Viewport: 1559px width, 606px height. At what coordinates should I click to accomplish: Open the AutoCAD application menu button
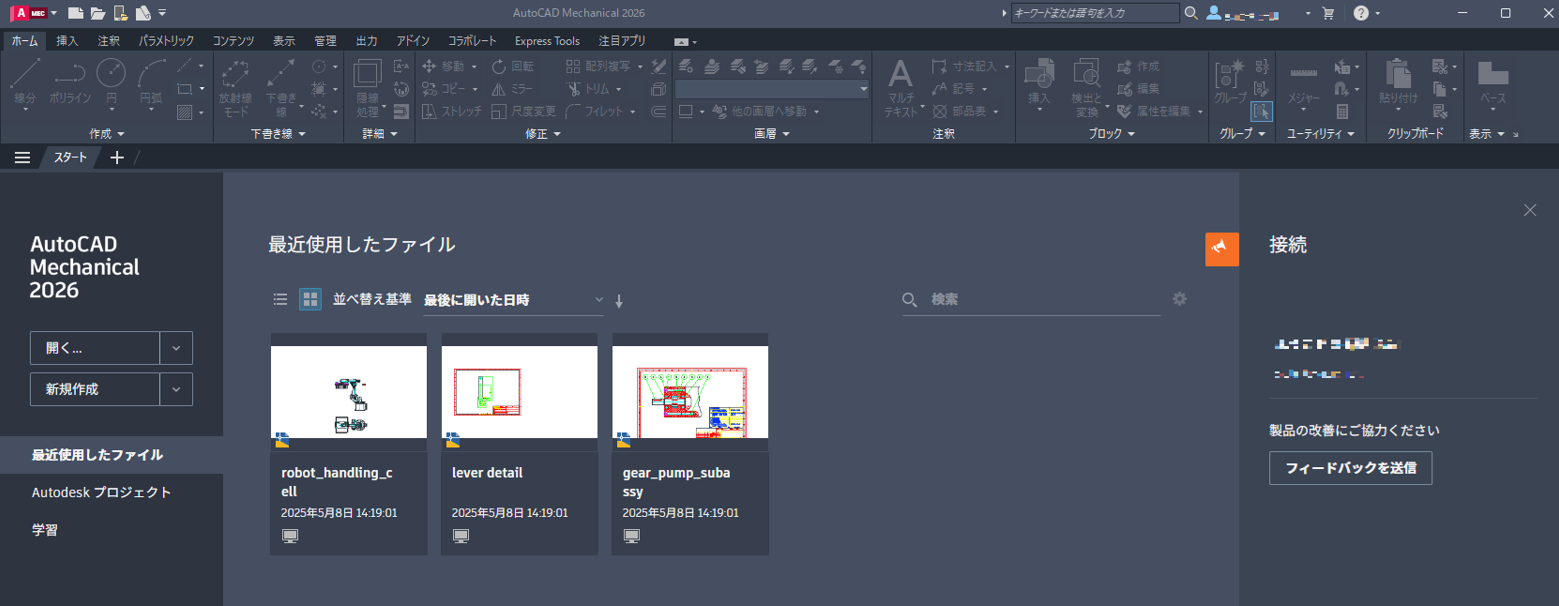[33, 13]
